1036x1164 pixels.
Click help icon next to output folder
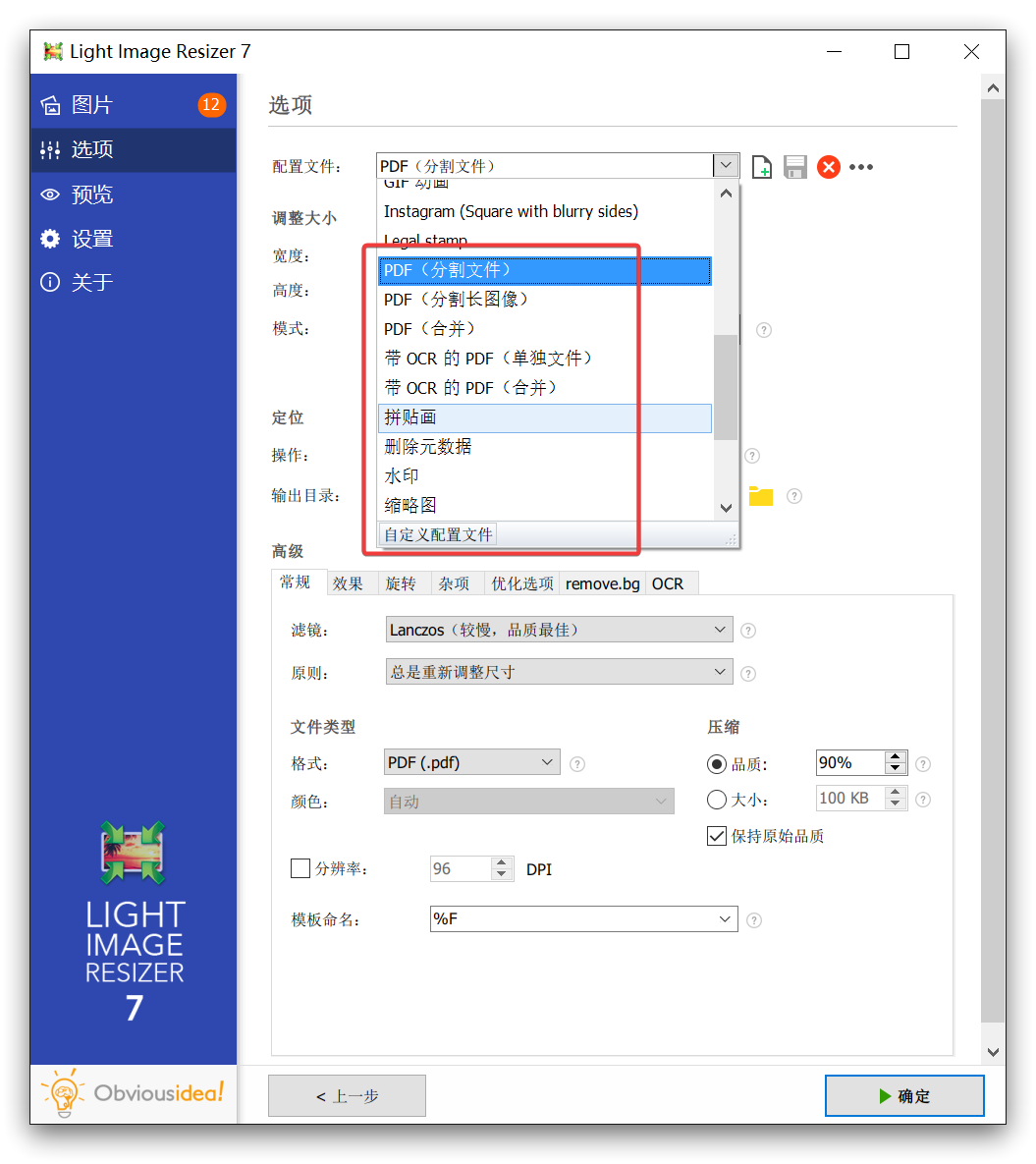[794, 496]
